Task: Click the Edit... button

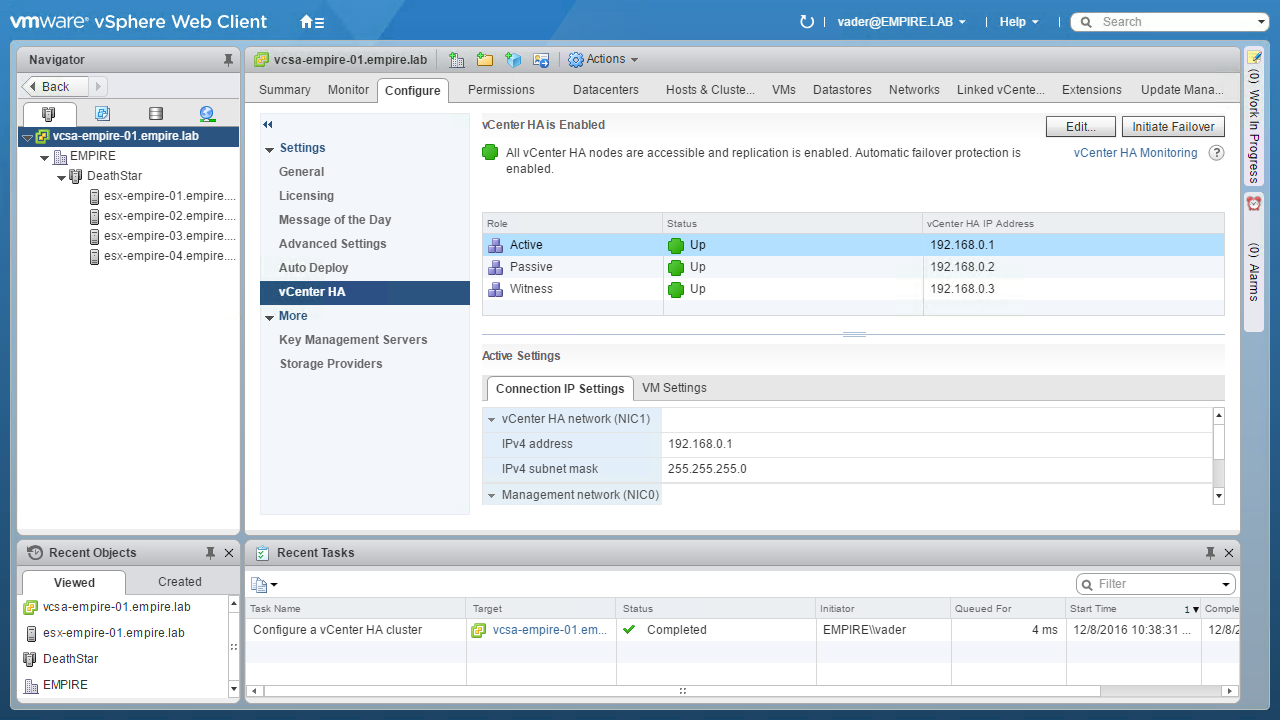Action: tap(1082, 127)
